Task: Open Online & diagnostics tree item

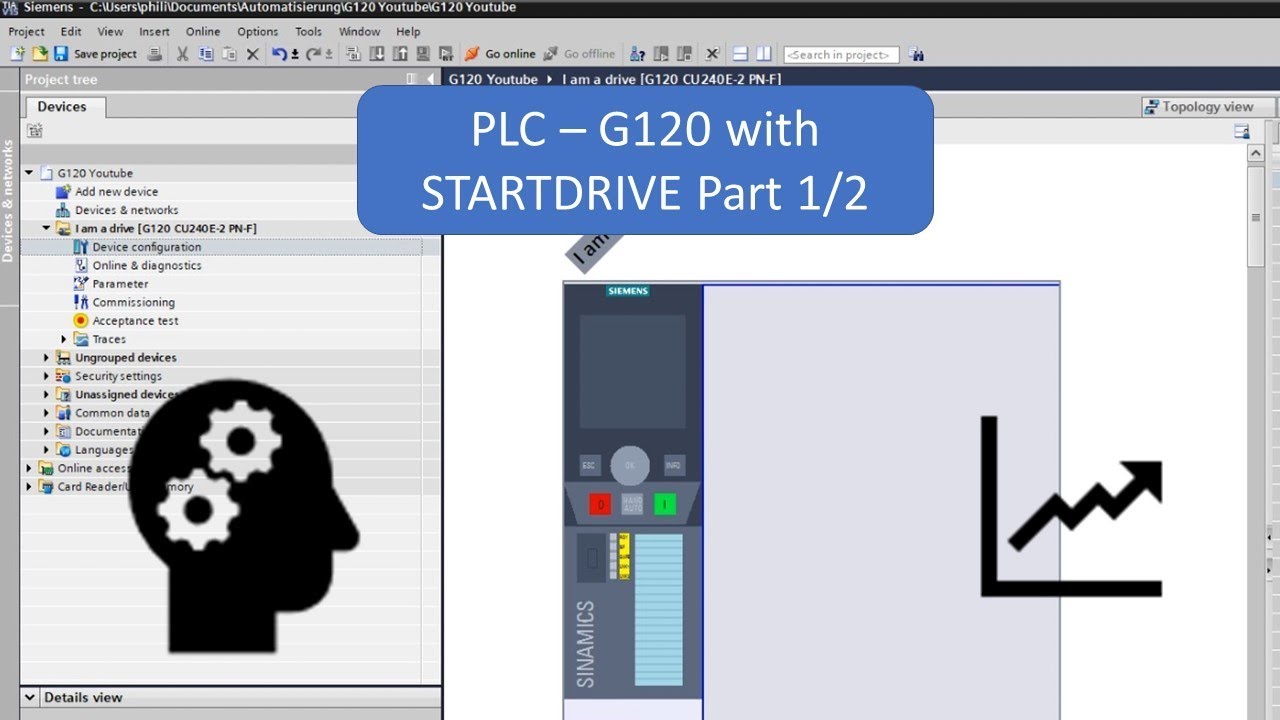Action: coord(137,265)
